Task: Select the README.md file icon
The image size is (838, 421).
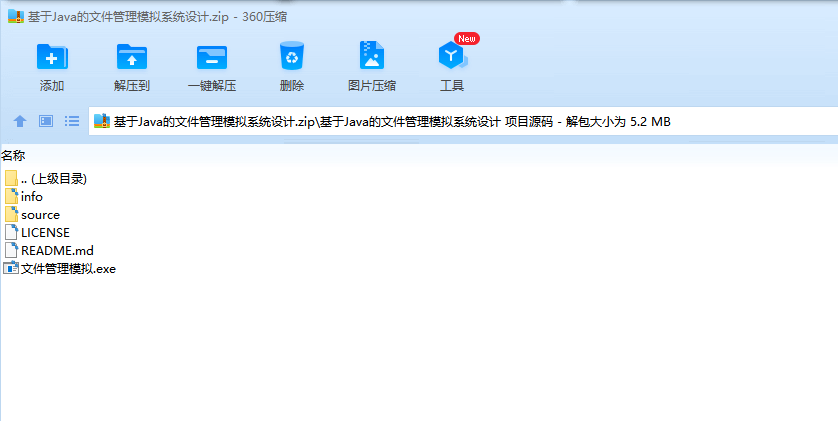Action: 11,250
